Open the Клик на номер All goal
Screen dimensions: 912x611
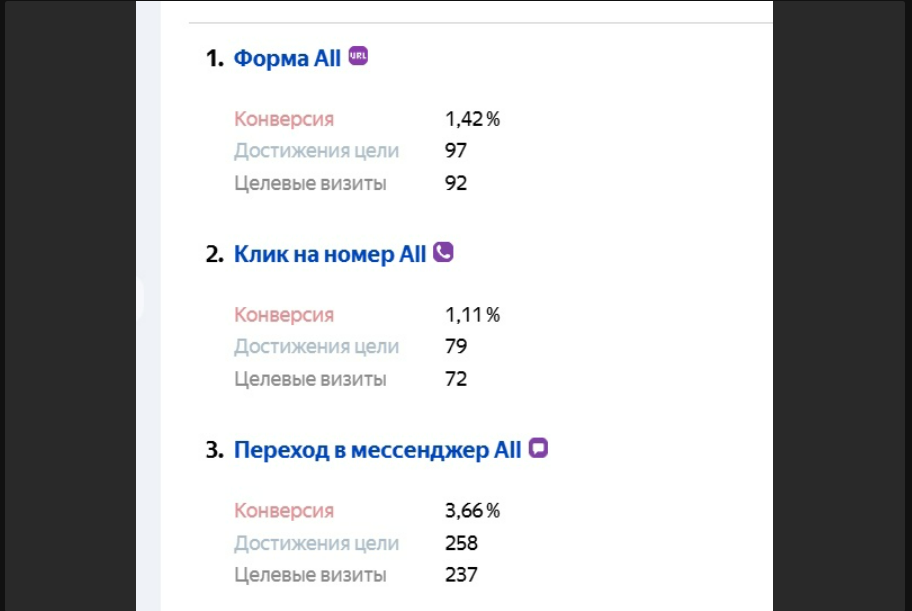330,254
